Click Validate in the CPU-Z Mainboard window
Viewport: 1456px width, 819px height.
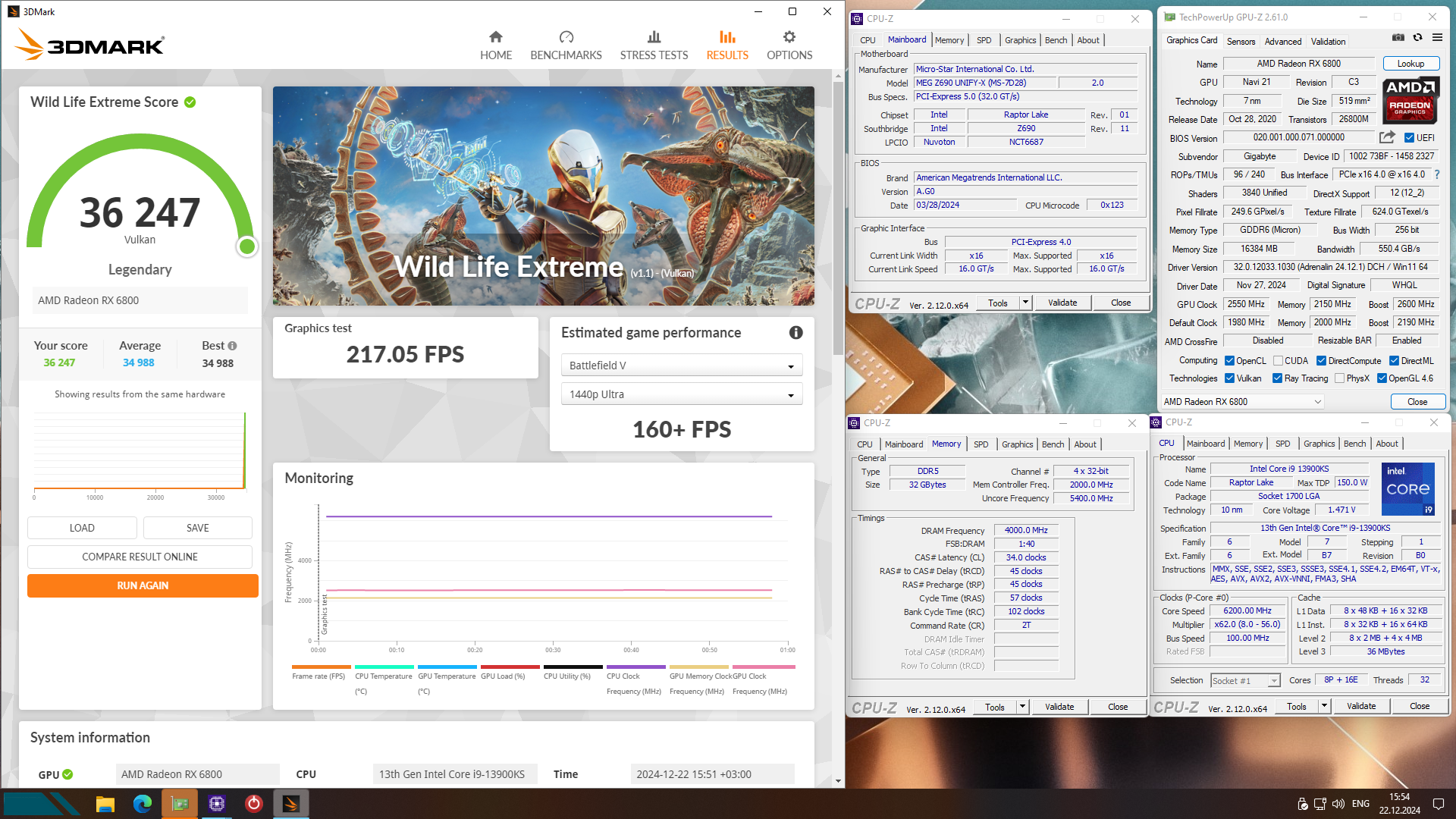click(1062, 303)
